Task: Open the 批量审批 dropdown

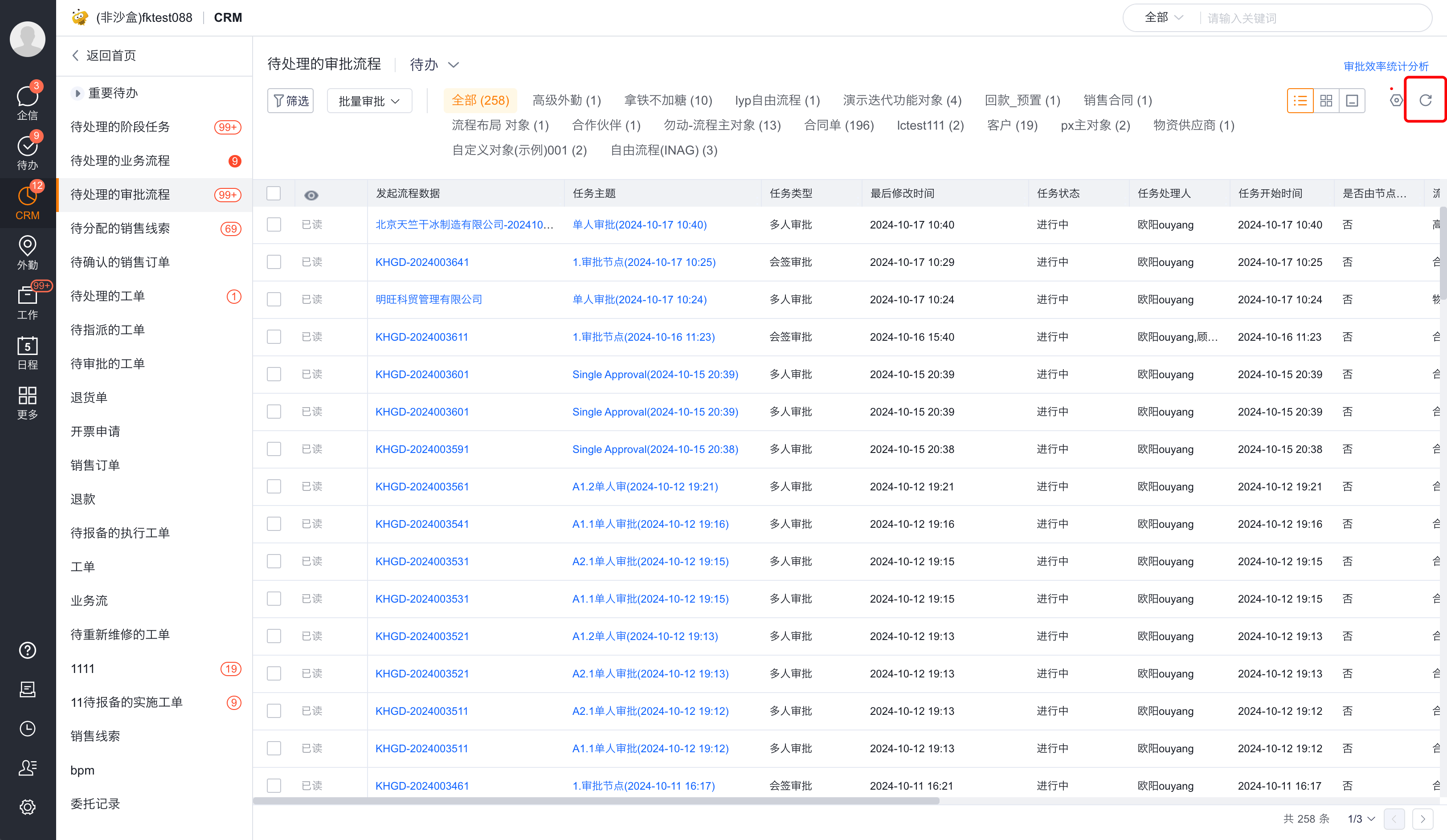Action: click(x=369, y=101)
